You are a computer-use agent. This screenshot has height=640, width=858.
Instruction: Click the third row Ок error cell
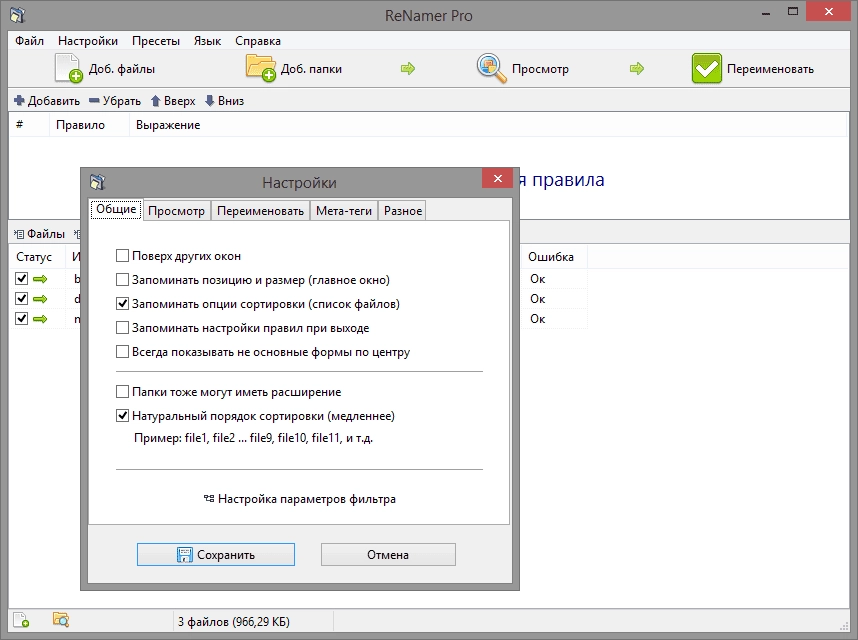pos(537,318)
